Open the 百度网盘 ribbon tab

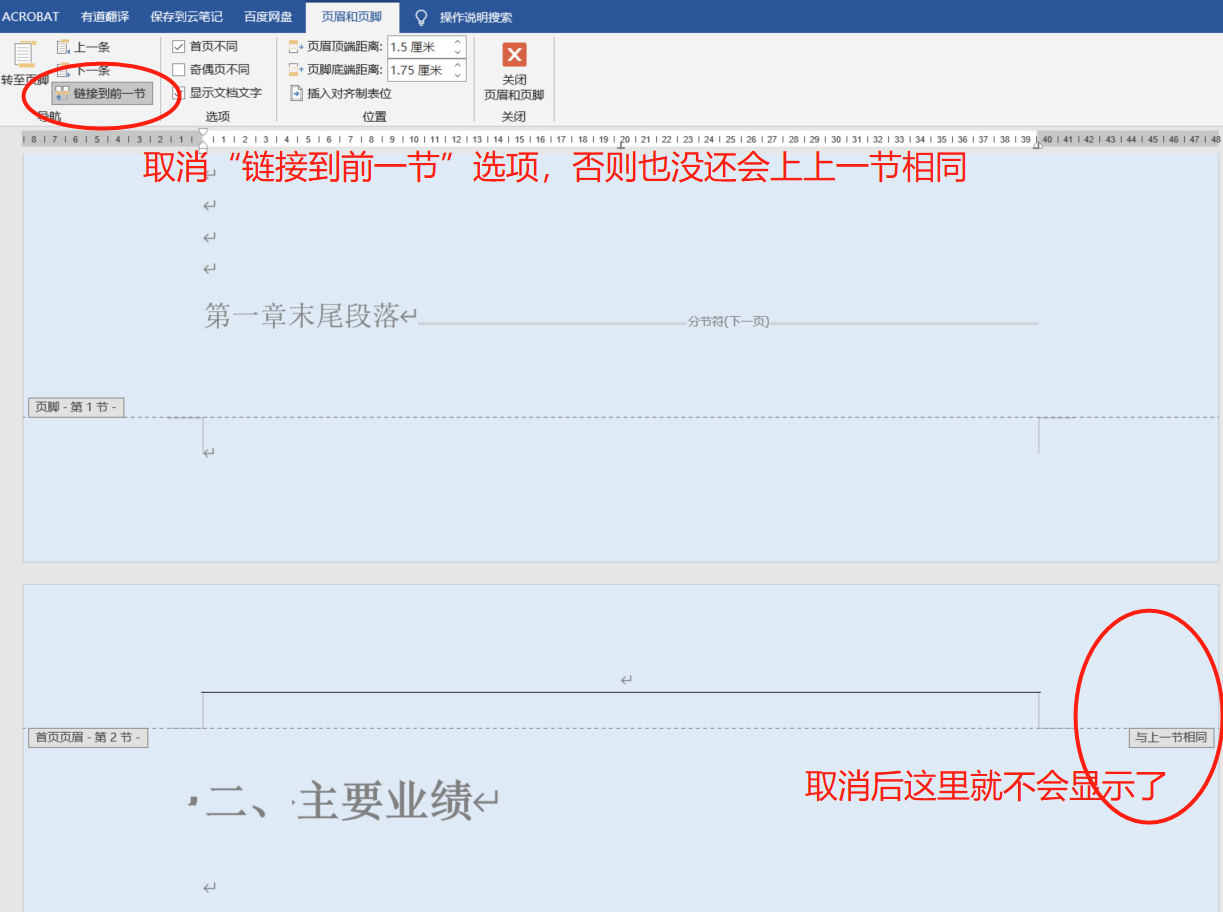coord(268,17)
